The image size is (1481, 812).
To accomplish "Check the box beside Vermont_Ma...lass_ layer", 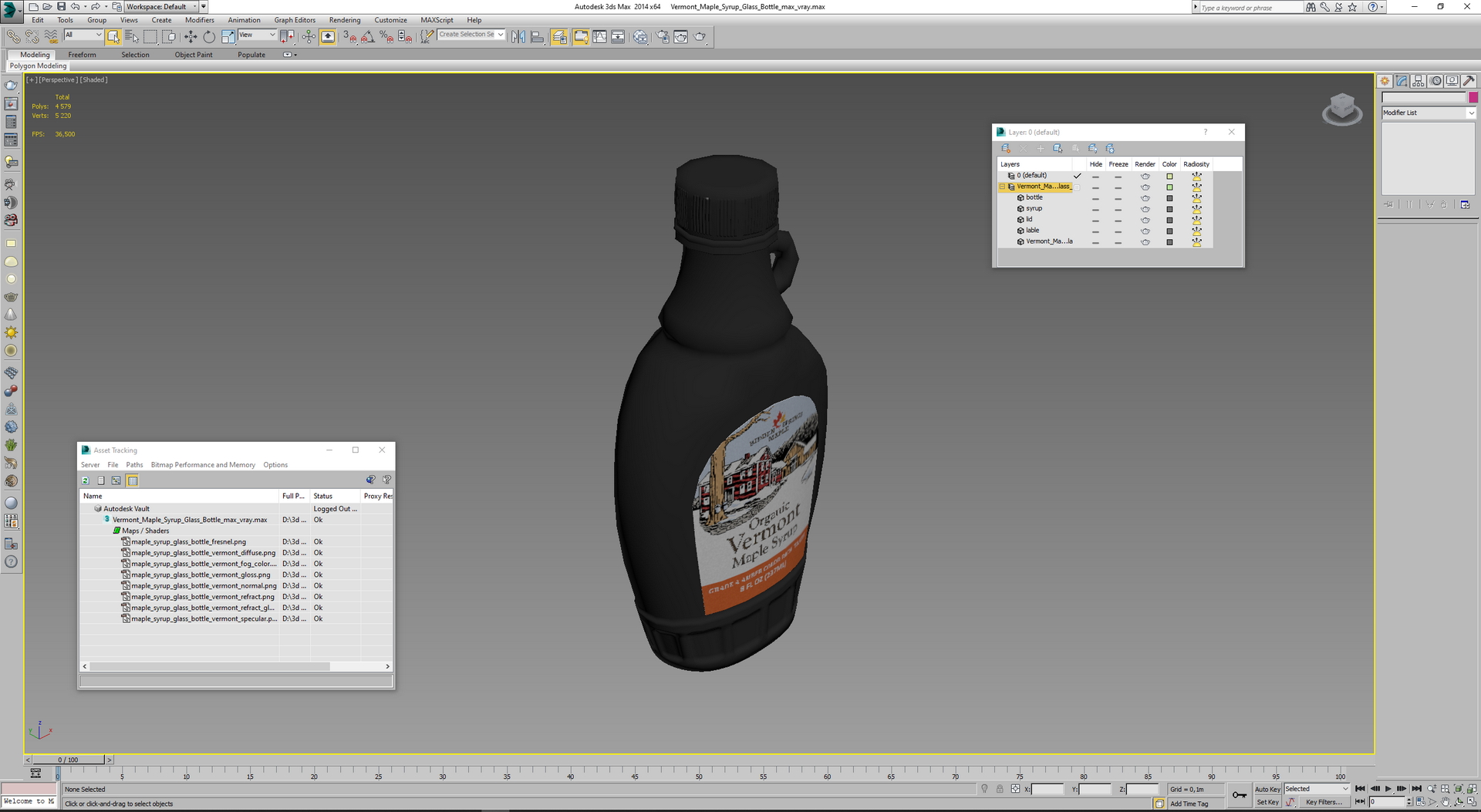I will point(1078,187).
